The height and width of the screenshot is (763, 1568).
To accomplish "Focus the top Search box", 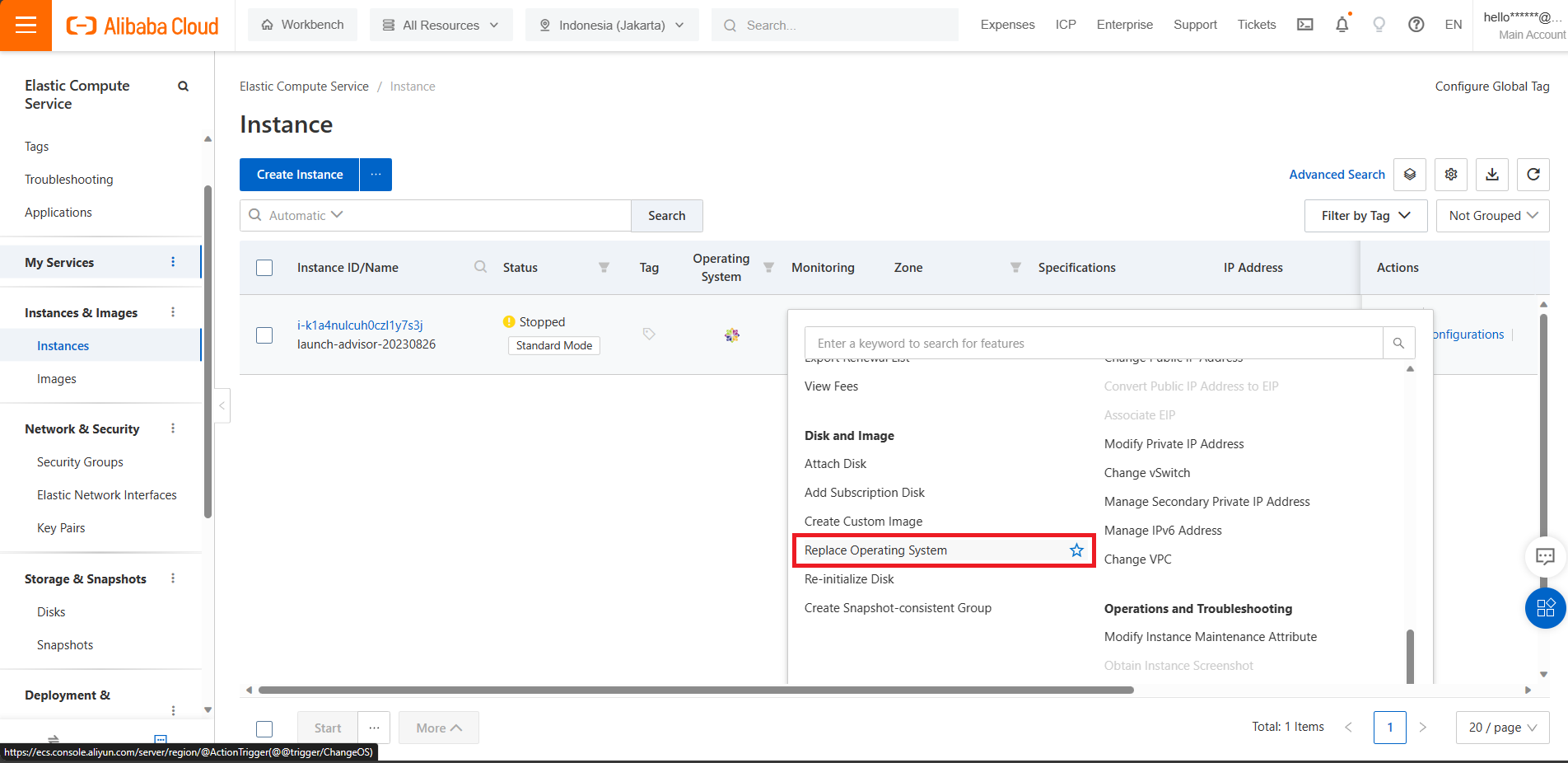I will [835, 25].
